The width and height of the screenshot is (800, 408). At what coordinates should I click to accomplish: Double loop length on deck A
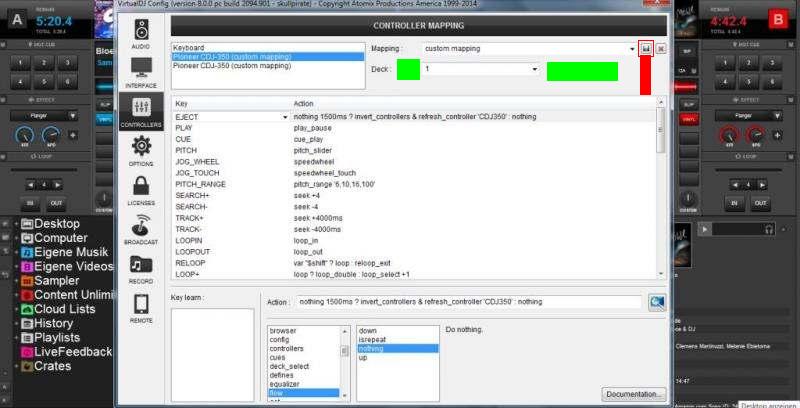click(58, 185)
